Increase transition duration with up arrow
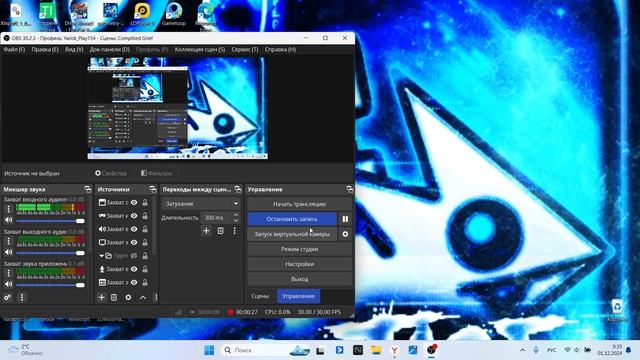The width and height of the screenshot is (640, 360). coord(236,215)
